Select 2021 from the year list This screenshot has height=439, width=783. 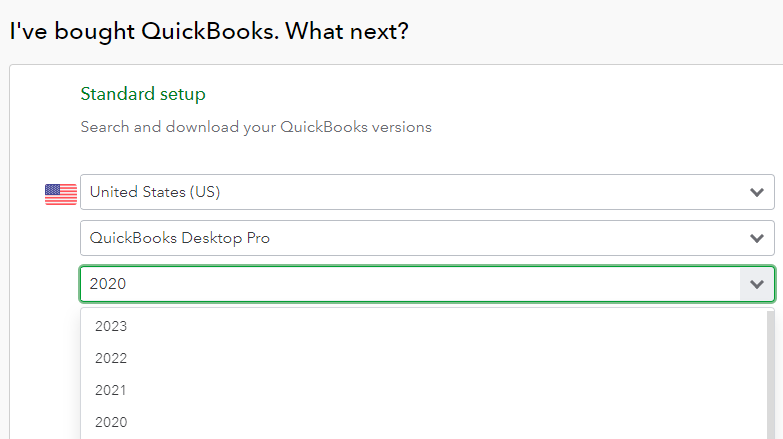pyautogui.click(x=423, y=390)
